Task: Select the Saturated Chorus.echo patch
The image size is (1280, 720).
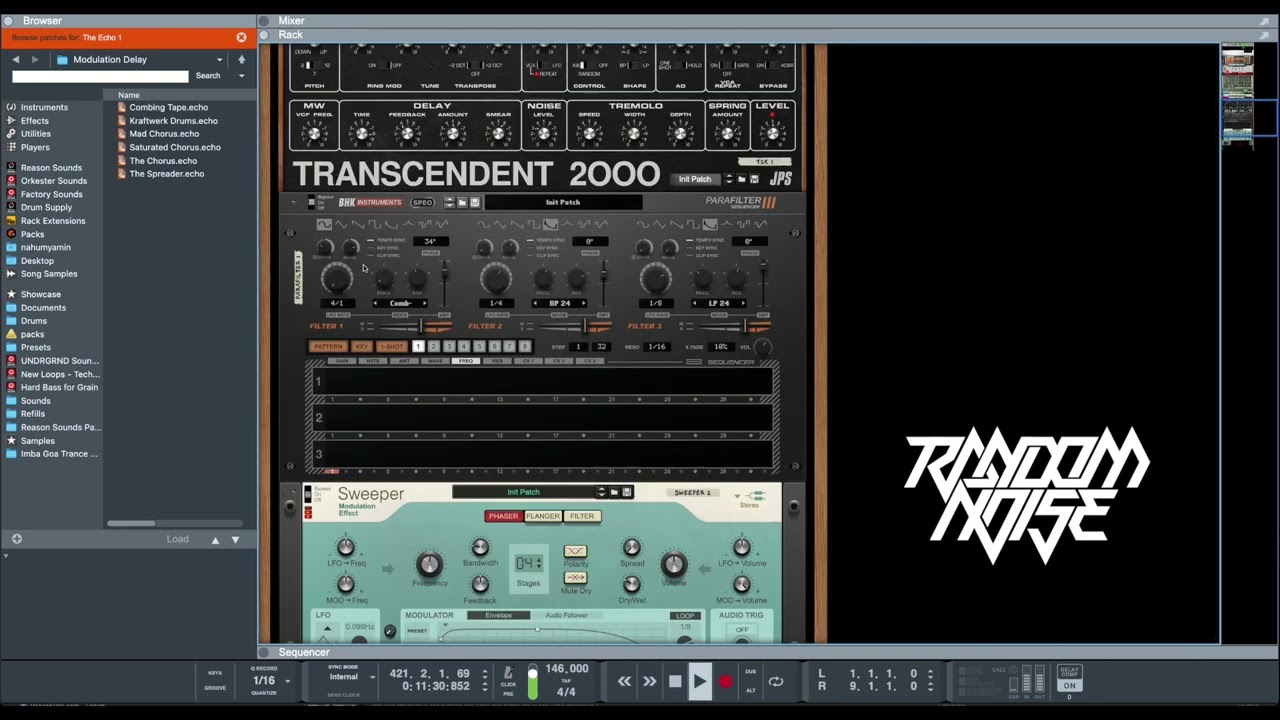Action: [175, 147]
